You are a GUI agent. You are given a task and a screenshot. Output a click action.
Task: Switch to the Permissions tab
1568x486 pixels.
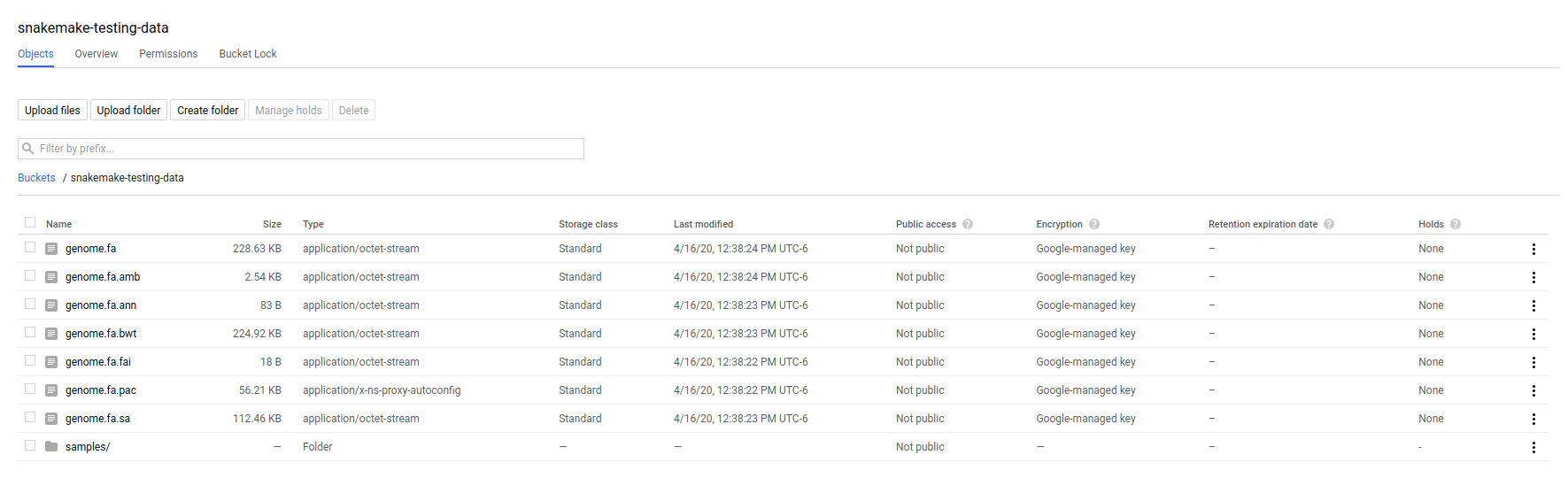[x=168, y=54]
